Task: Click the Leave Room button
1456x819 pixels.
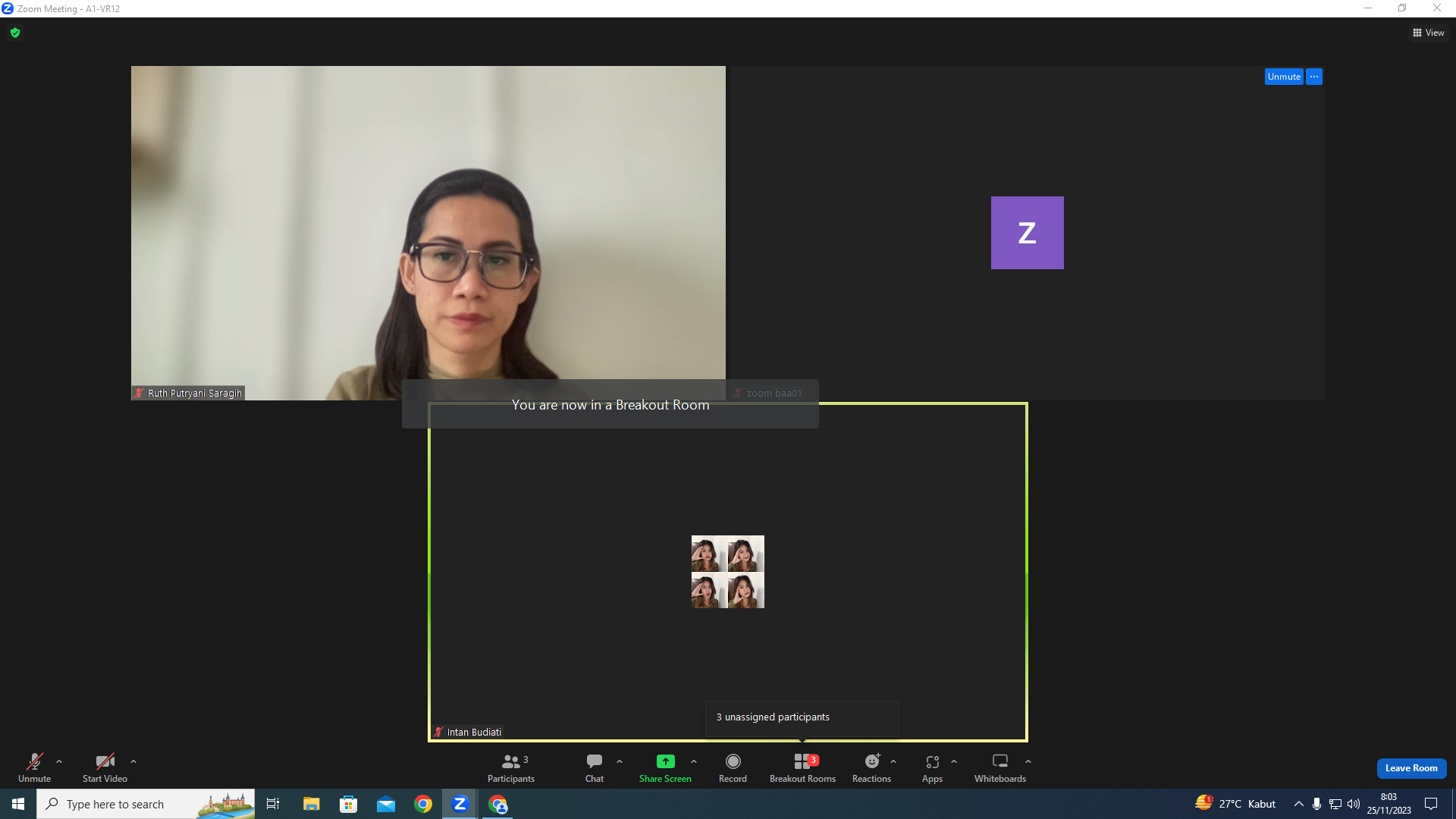Action: tap(1411, 768)
